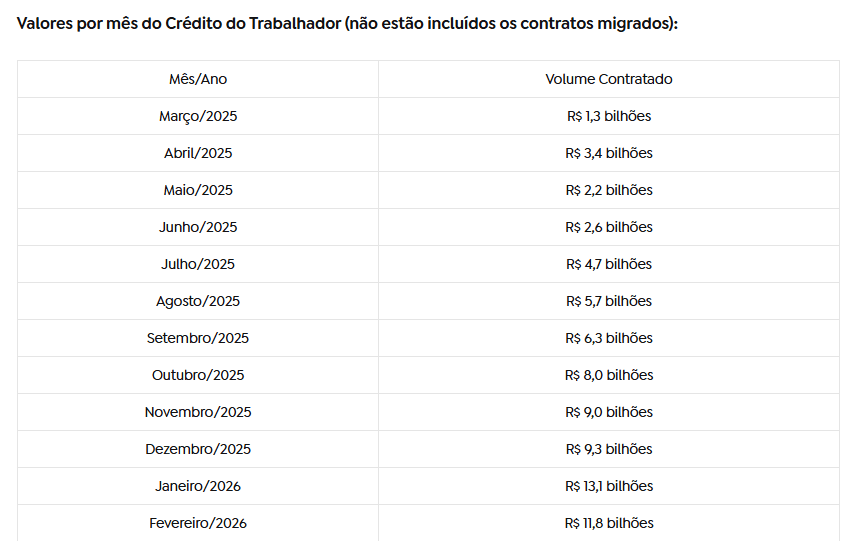Click the Mês/Ano column header
This screenshot has height=541, width=860.
[198, 79]
